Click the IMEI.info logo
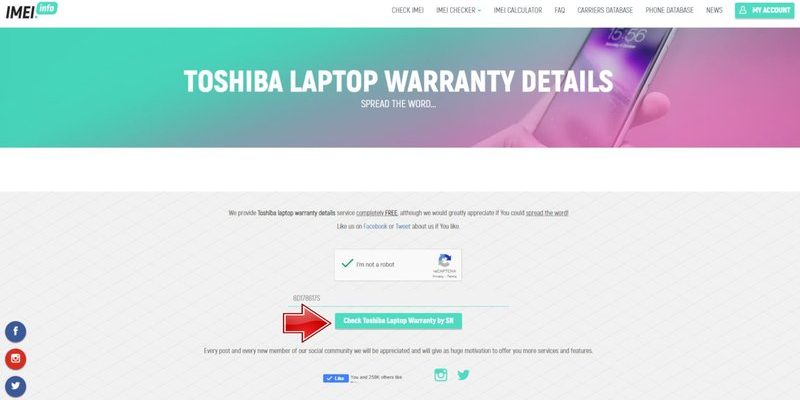The height and width of the screenshot is (400, 800). pos(32,10)
